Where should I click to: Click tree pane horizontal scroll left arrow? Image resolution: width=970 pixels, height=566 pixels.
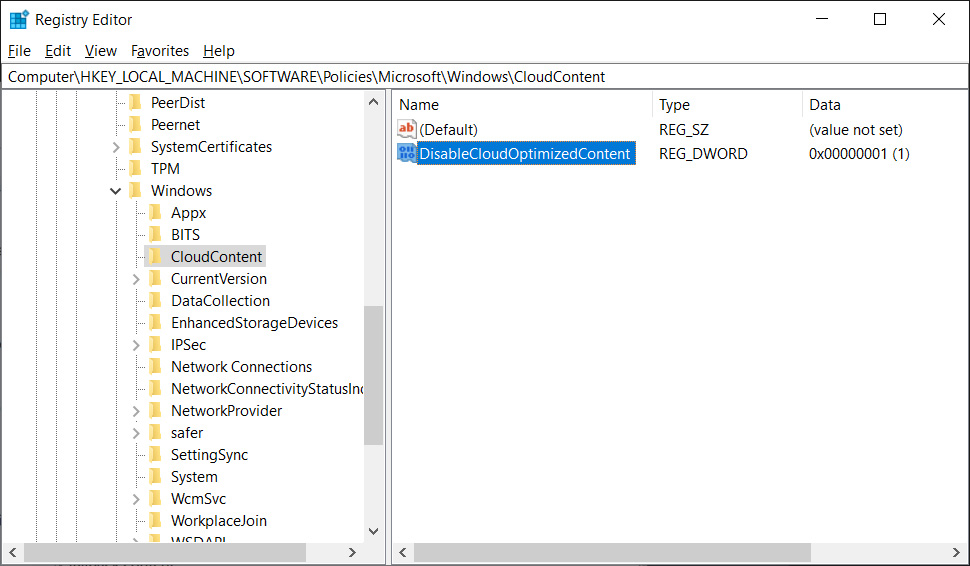tap(12, 552)
